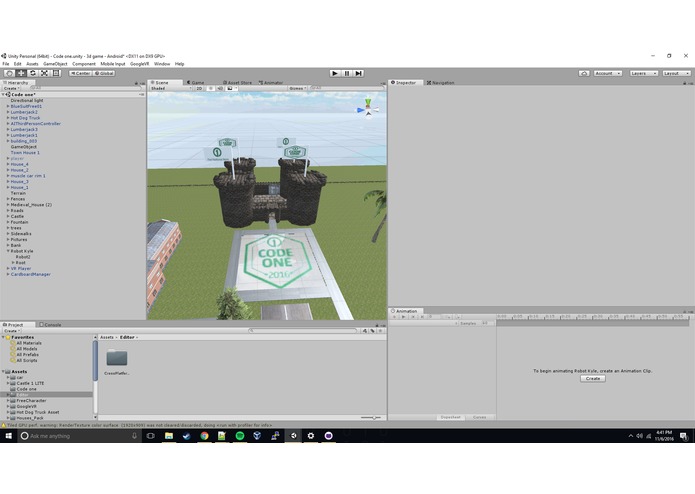Viewport: 695px width, 494px height.
Task: Expand the Hot Dog Truck object
Action: pos(8,118)
